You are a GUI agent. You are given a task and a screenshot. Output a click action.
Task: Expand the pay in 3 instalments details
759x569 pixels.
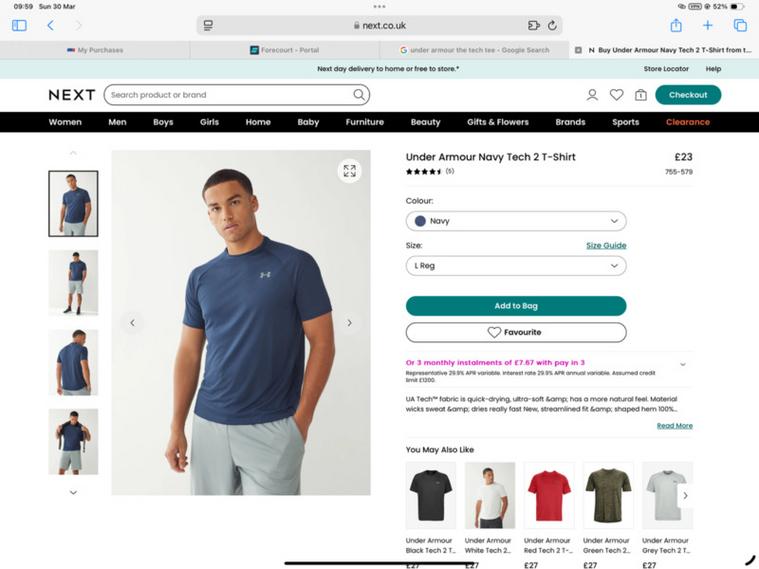point(683,364)
